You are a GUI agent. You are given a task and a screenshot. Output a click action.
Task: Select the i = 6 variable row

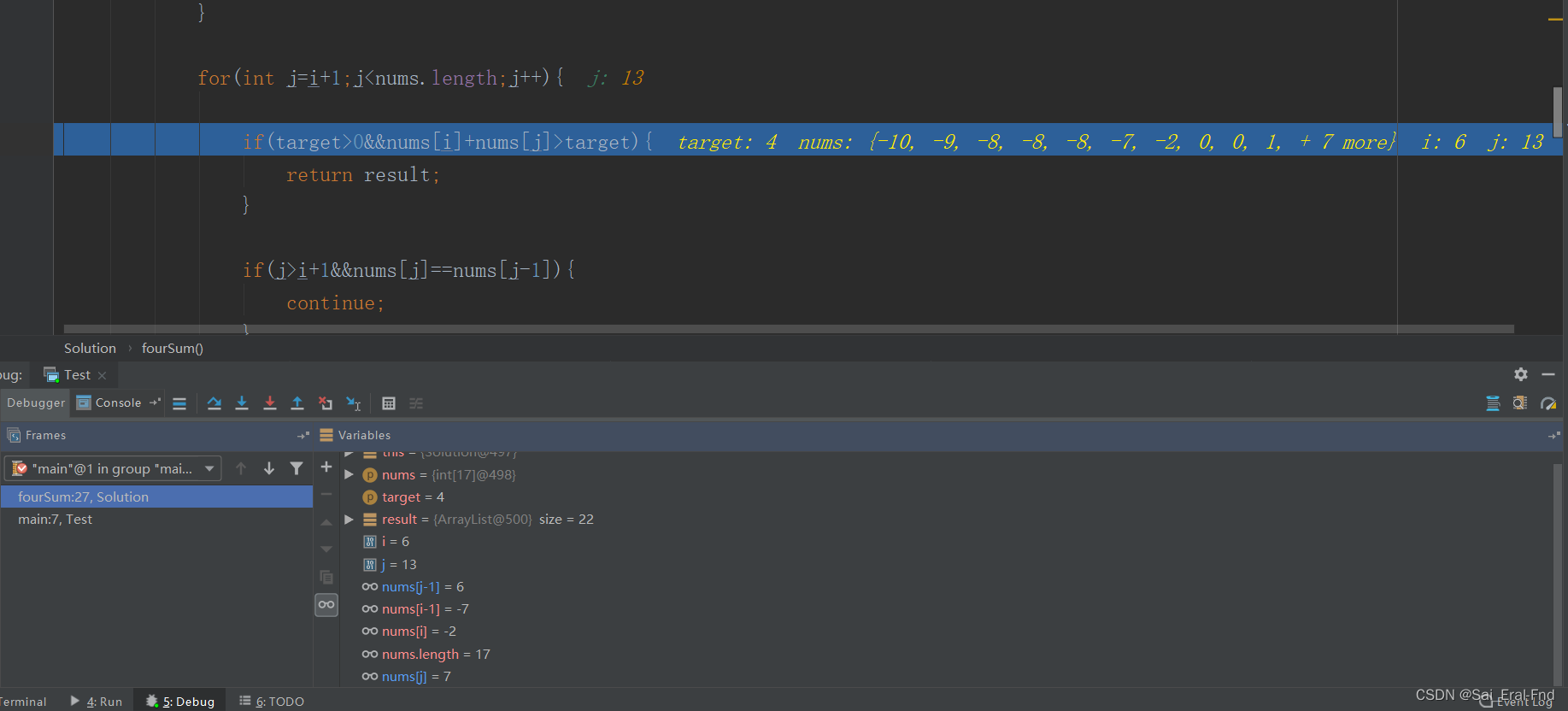pos(386,542)
